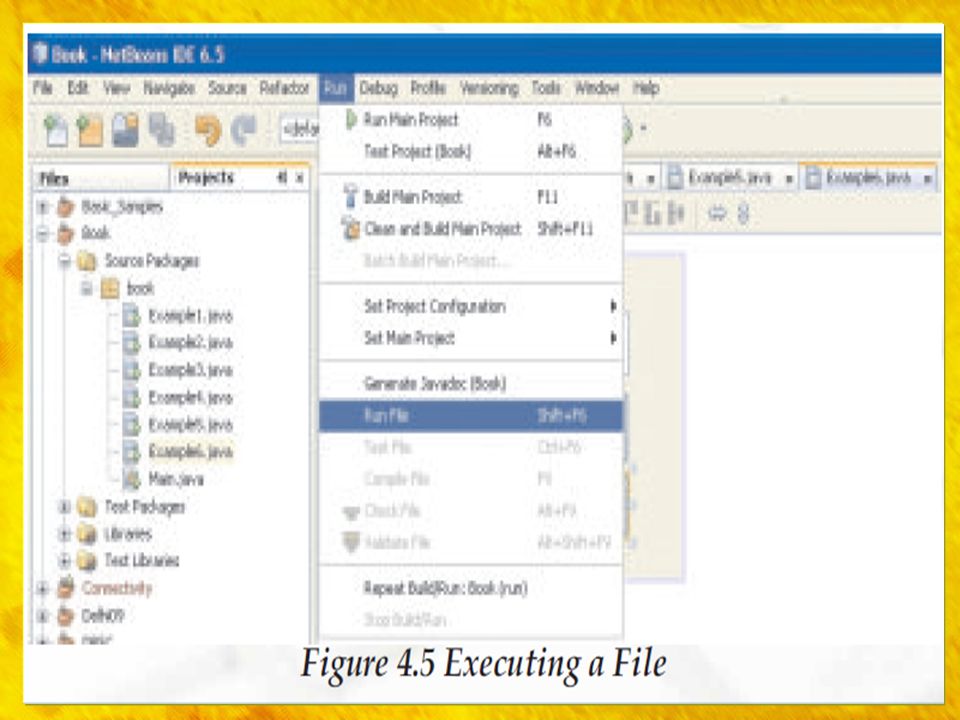Open the Profile menu

coord(428,88)
